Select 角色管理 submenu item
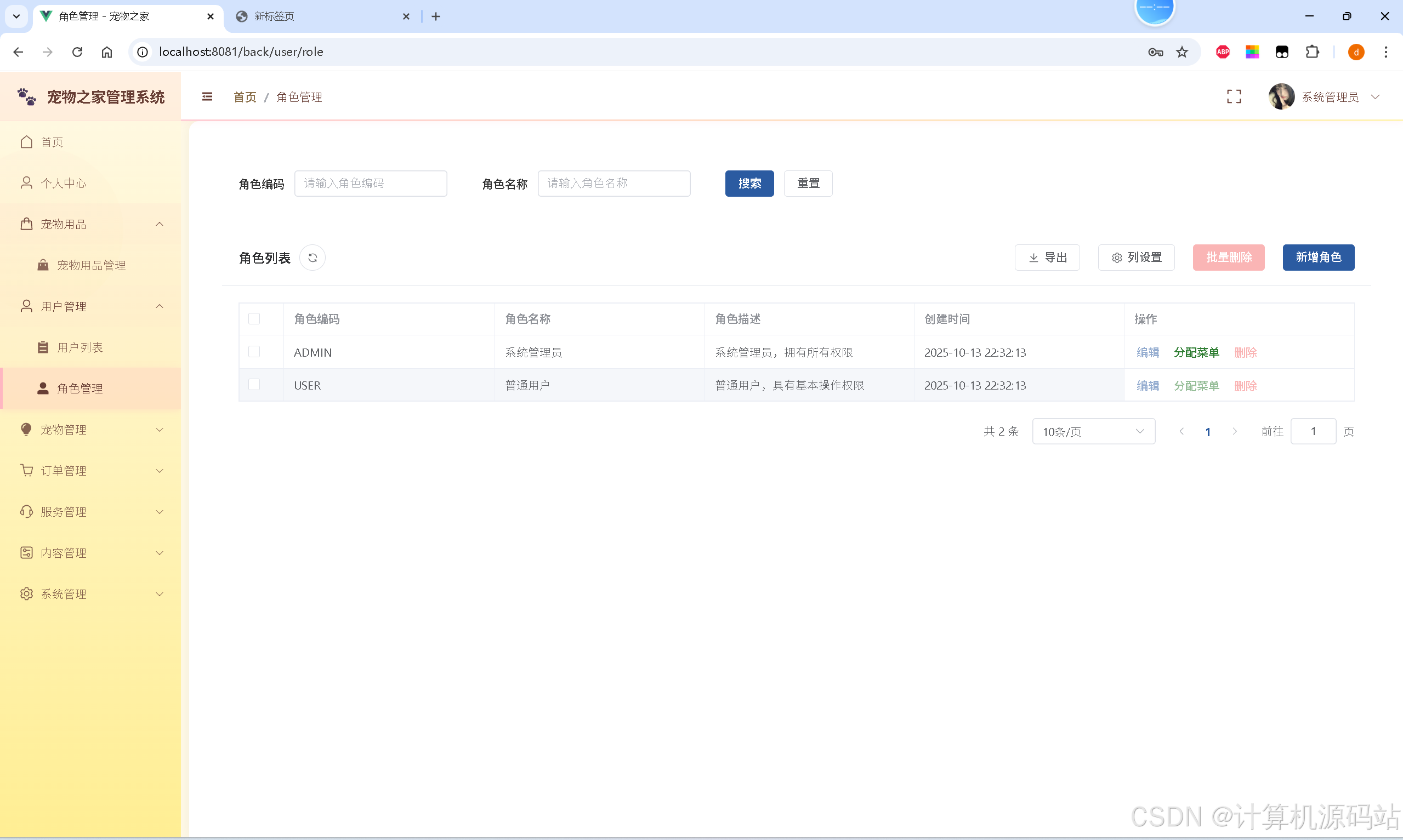The height and width of the screenshot is (840, 1403). (90, 388)
